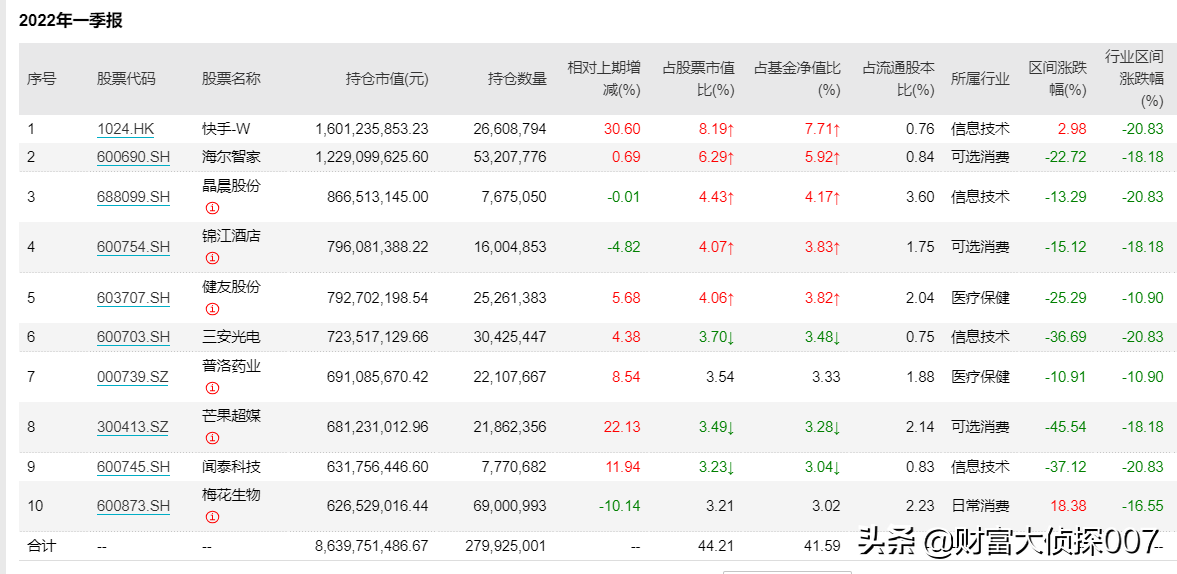Click float share ratio 3.60
The width and height of the screenshot is (1177, 574).
(921, 197)
